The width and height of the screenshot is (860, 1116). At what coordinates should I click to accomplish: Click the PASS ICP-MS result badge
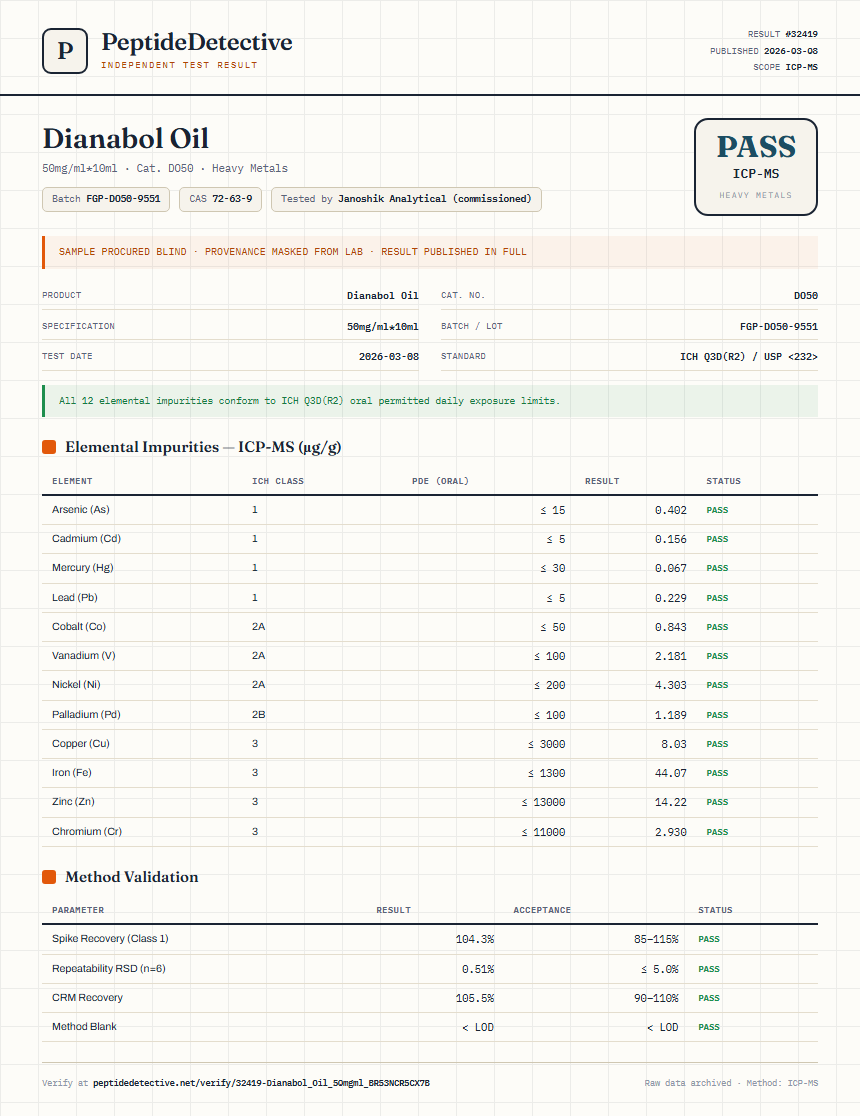pos(755,167)
